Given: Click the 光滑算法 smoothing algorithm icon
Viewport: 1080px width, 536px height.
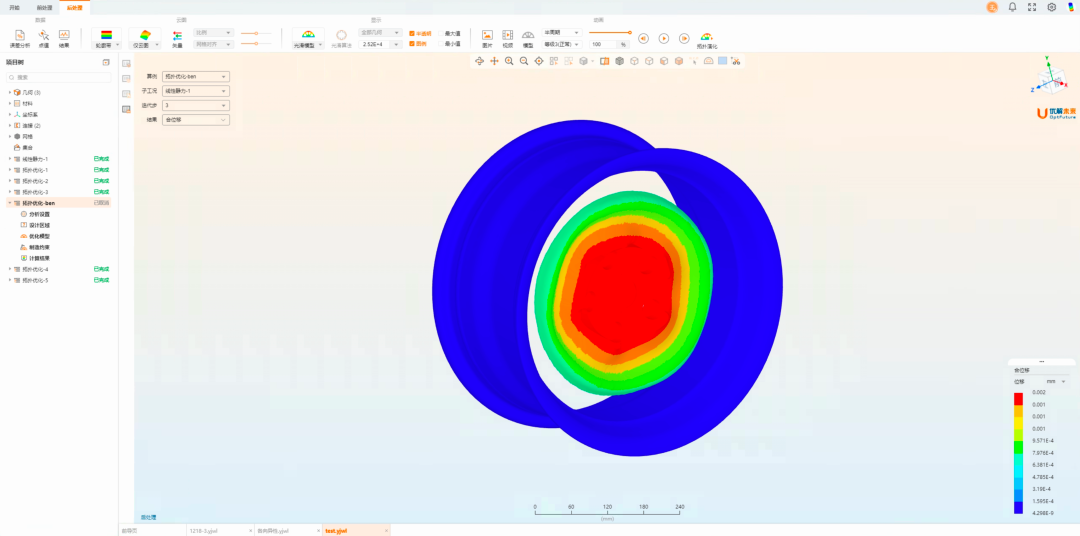Looking at the screenshot, I should point(341,38).
